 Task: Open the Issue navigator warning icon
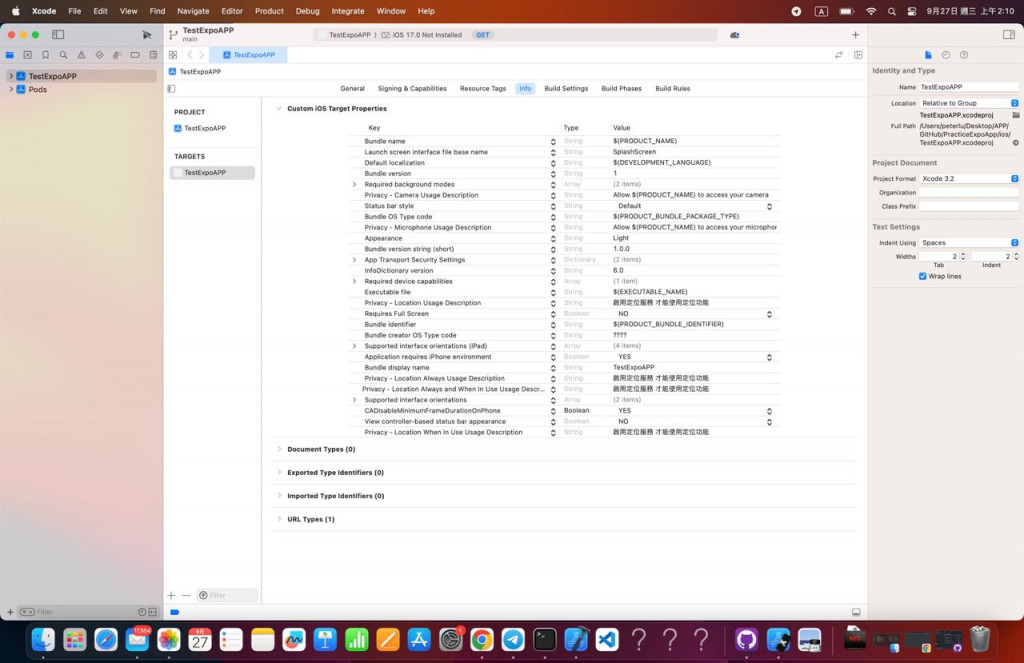(81, 55)
